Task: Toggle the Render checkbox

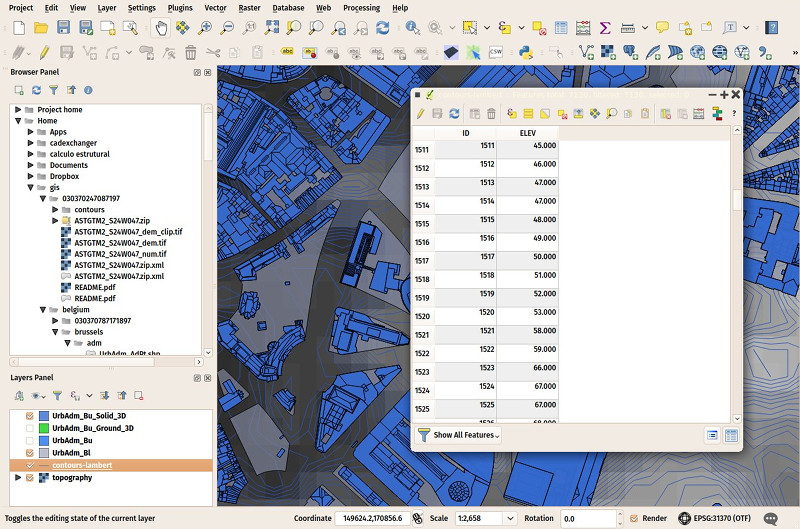Action: click(634, 518)
